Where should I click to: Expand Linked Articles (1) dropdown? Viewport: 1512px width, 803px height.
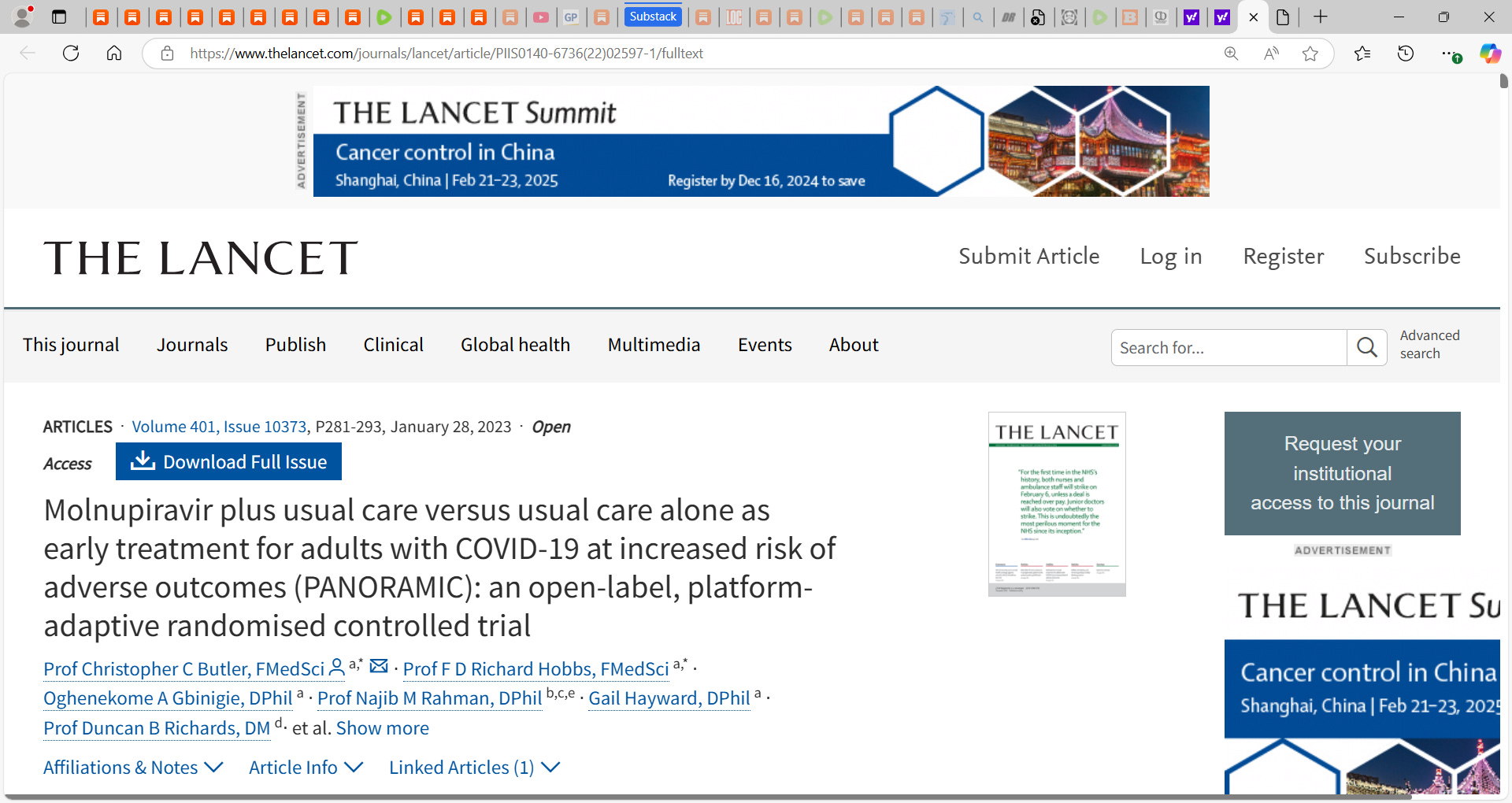point(474,768)
